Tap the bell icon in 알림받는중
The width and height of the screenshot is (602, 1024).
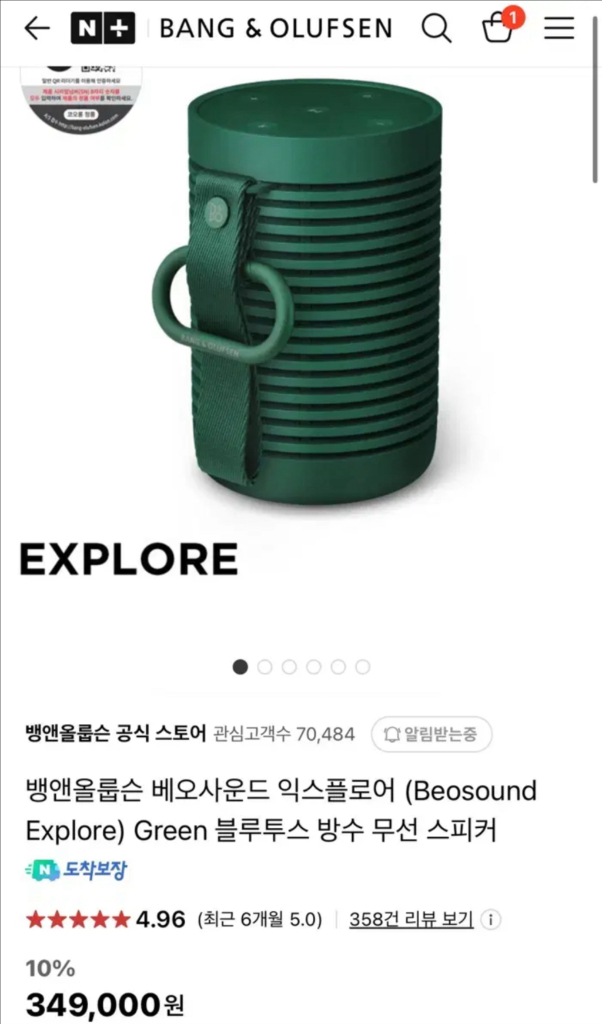(391, 734)
